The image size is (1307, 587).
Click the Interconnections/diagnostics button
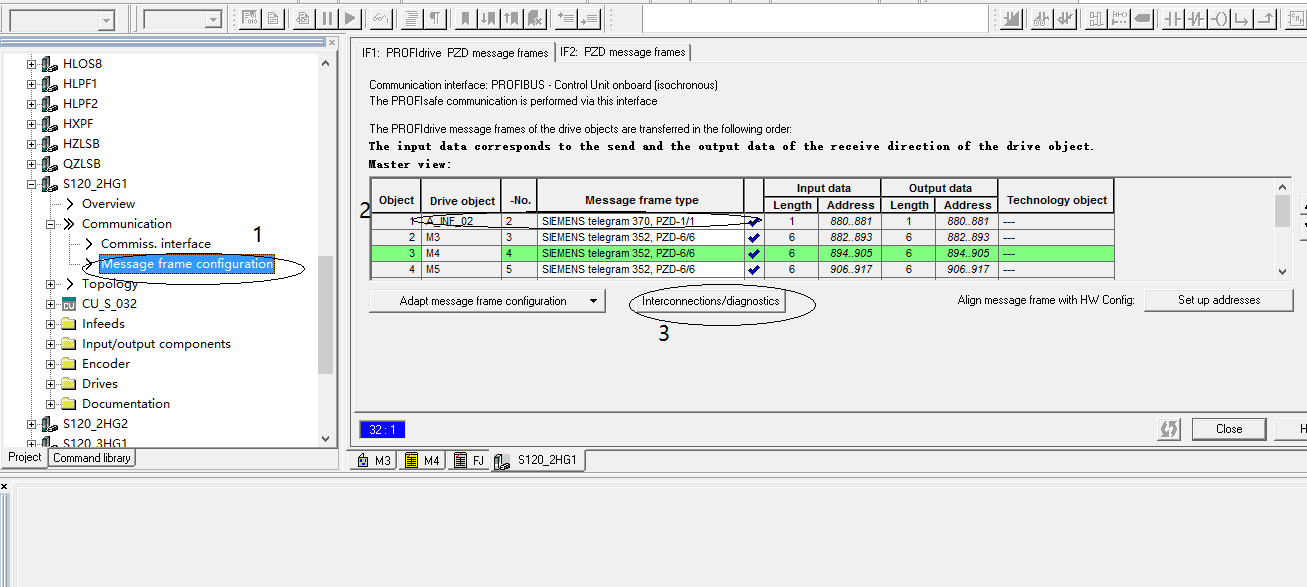click(710, 301)
